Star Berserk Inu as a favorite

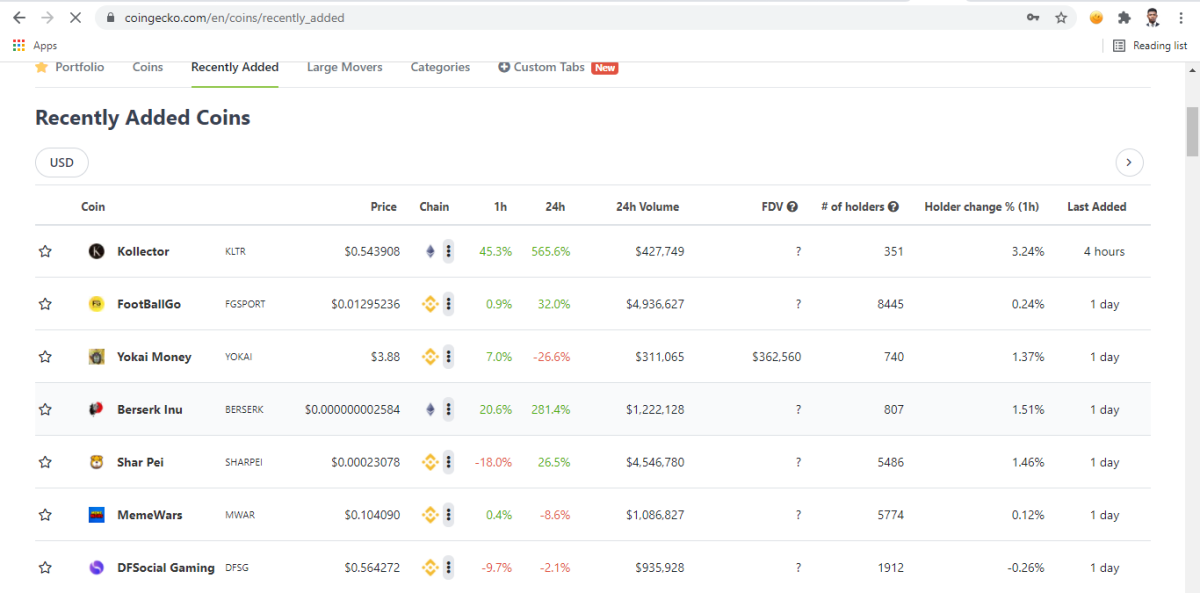point(45,410)
